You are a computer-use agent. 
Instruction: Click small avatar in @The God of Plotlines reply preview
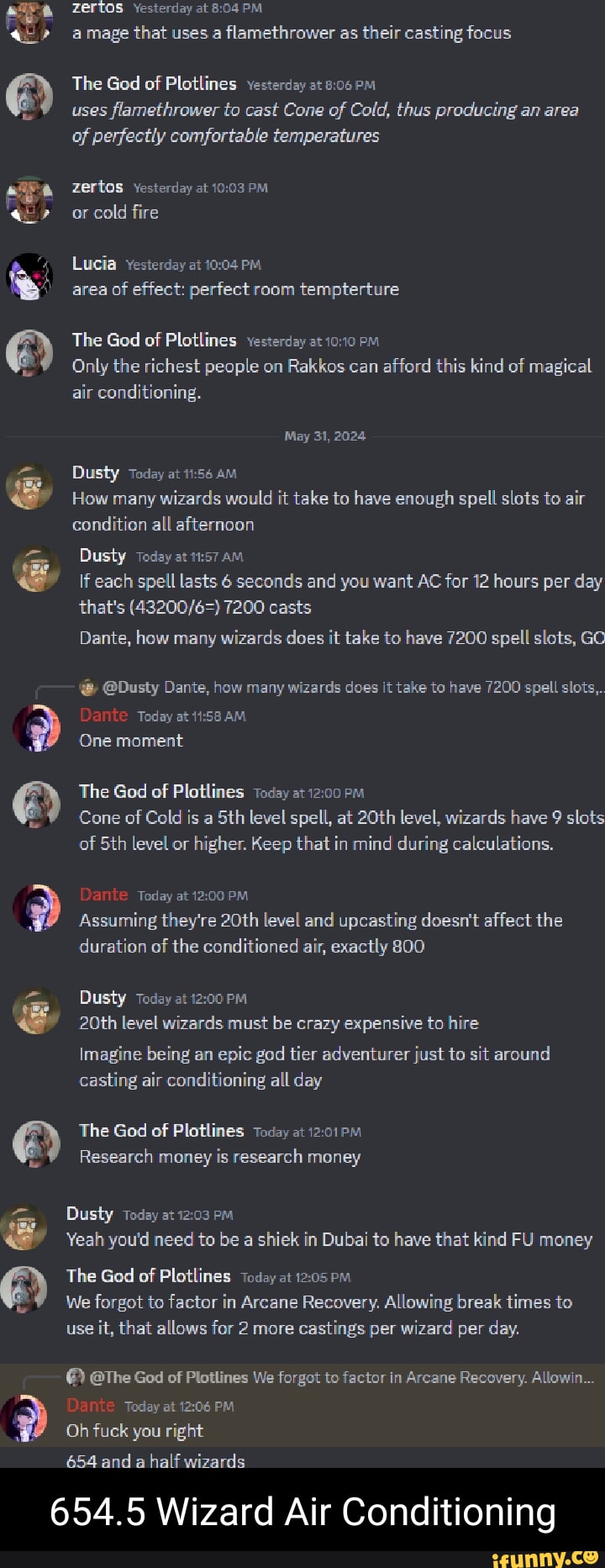[x=76, y=1377]
